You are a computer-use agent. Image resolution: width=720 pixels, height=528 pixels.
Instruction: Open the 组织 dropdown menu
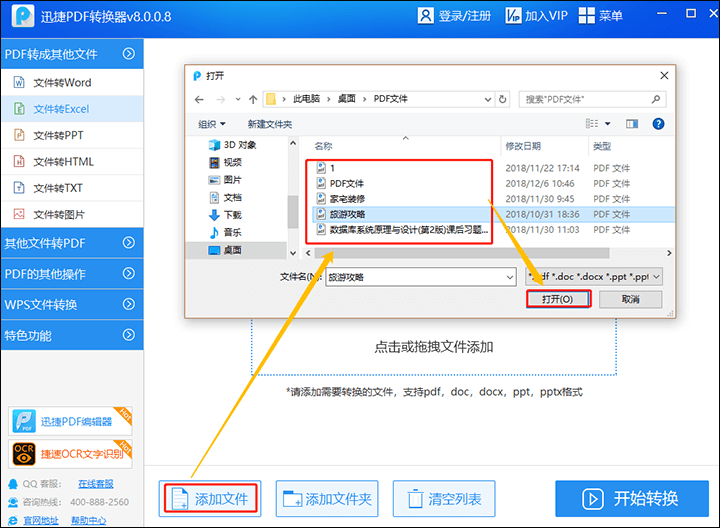[x=212, y=124]
